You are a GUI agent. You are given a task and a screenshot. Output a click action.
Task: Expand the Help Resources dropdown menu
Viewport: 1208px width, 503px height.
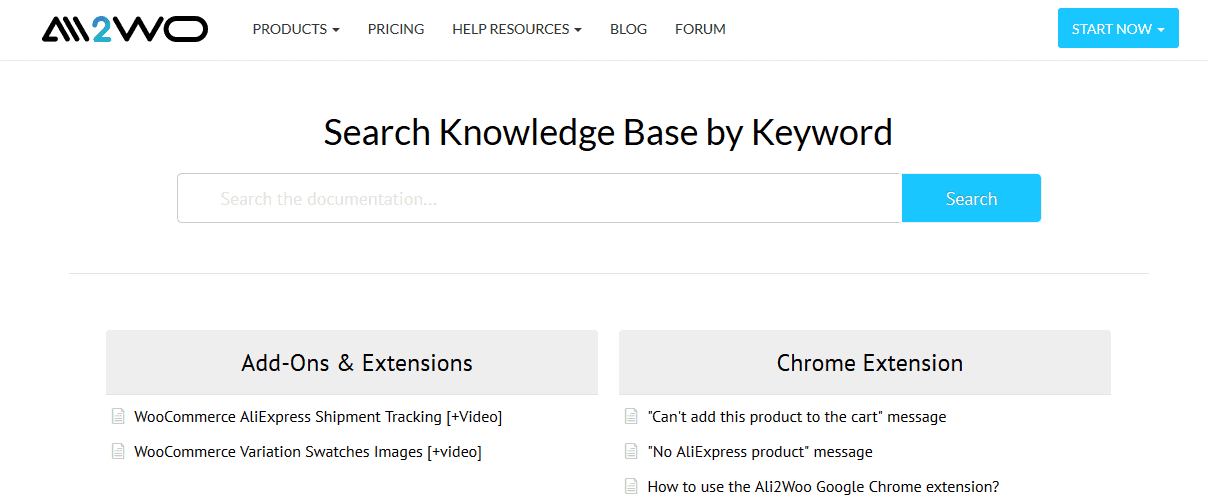click(517, 29)
